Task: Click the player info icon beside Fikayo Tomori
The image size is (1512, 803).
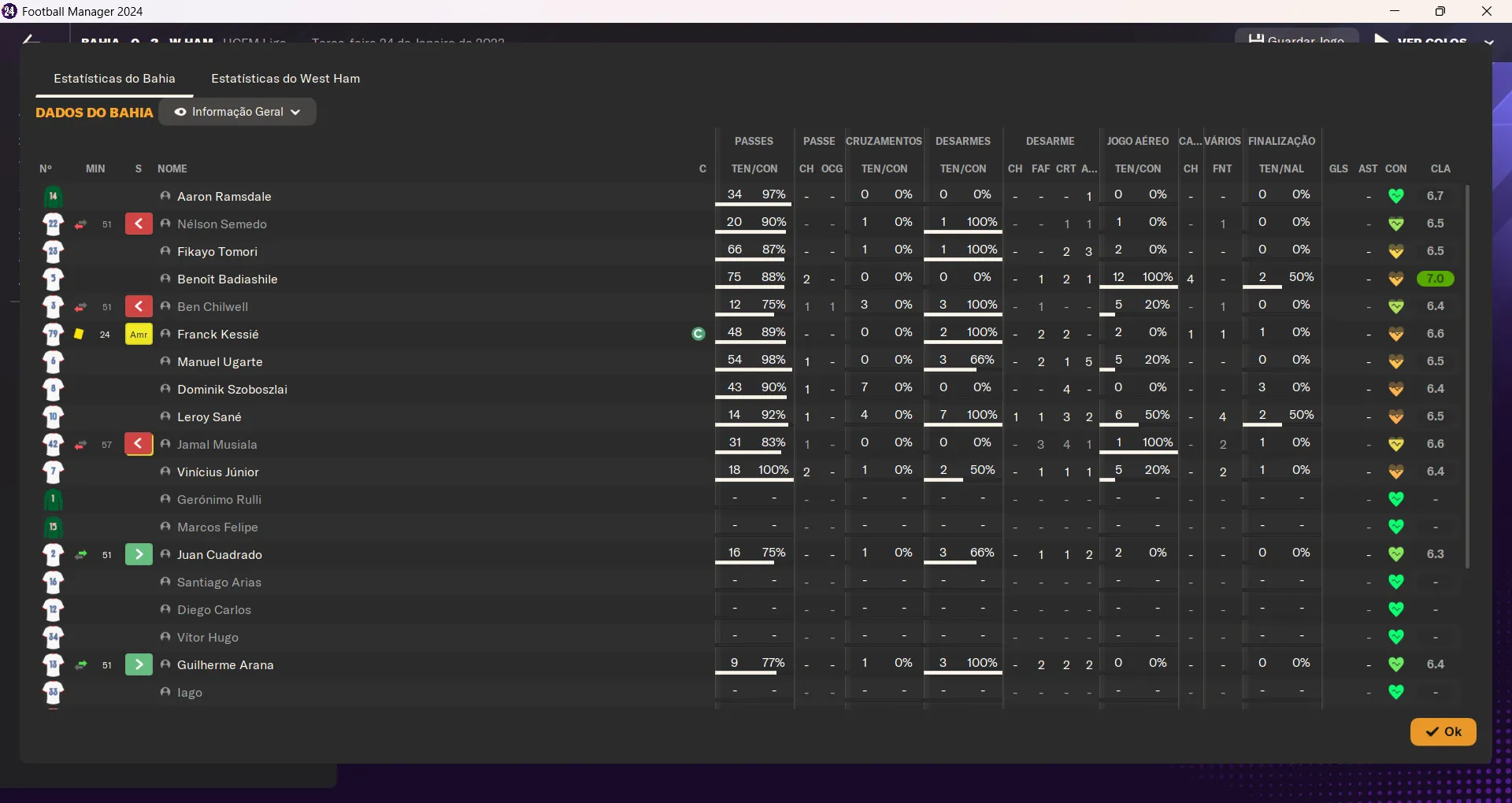Action: [x=165, y=251]
